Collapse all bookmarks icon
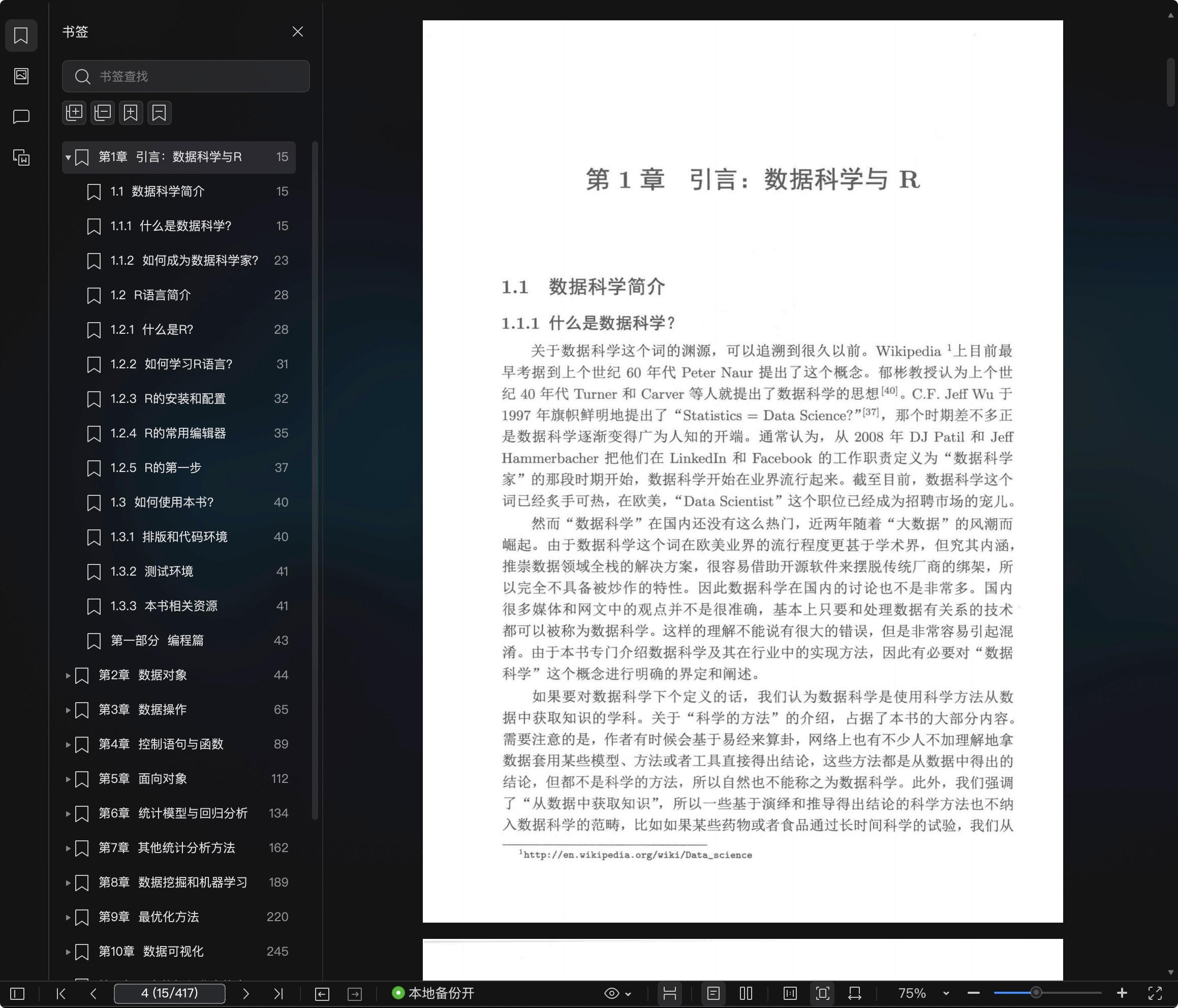This screenshot has height=1008, width=1178. pyautogui.click(x=102, y=113)
